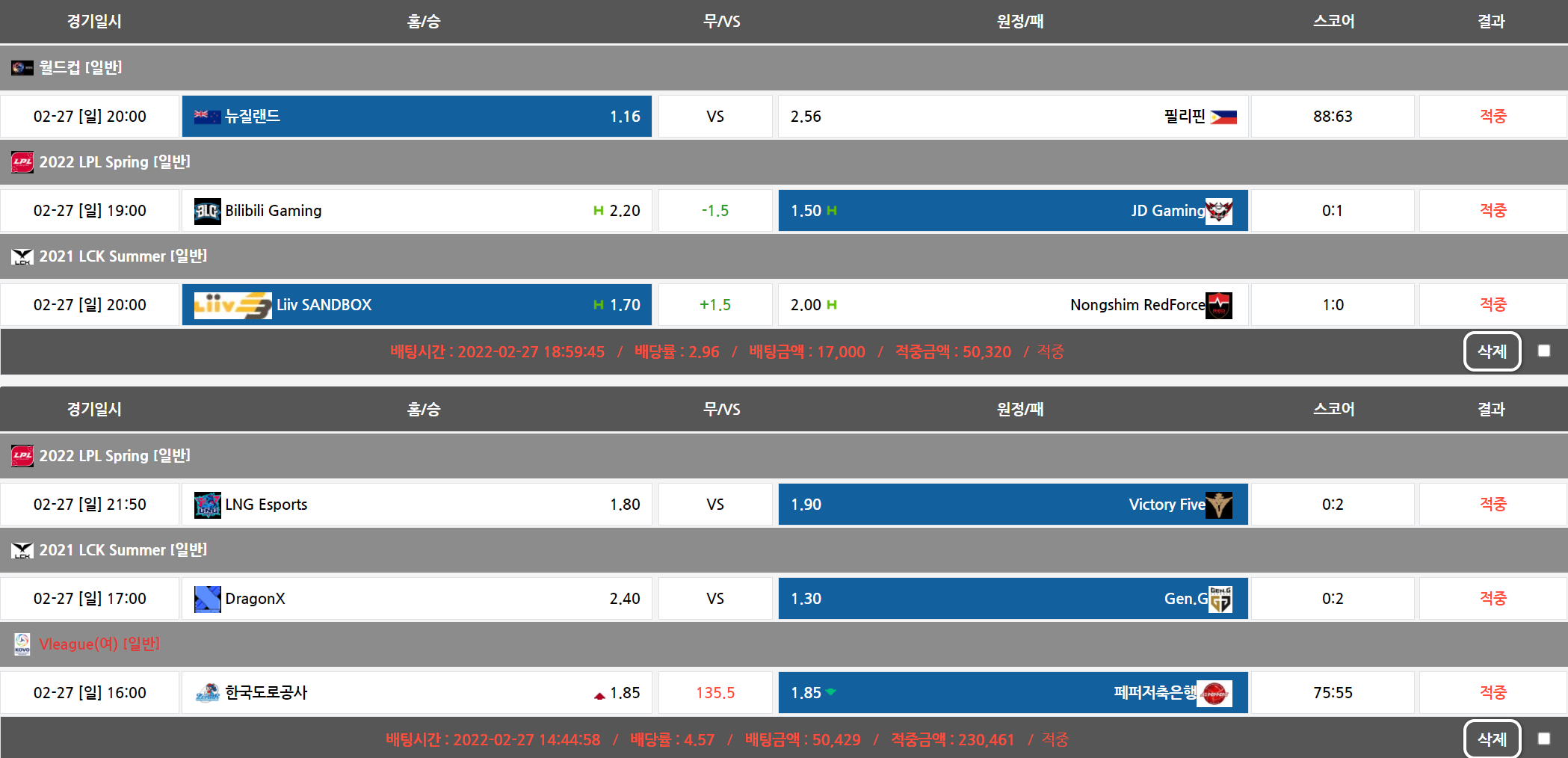Click the Liiv SANDBOX team logo
The width and height of the screenshot is (1568, 758).
pos(232,306)
